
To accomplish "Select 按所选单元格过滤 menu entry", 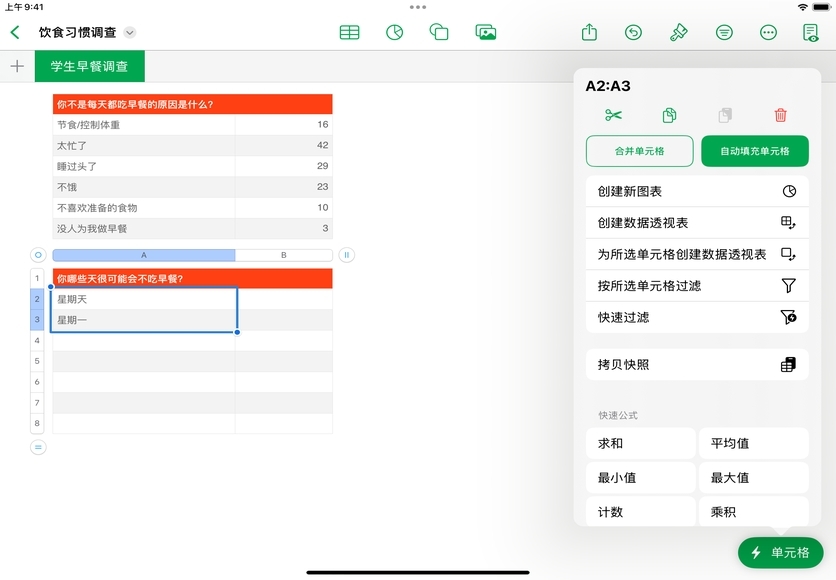I will point(696,286).
